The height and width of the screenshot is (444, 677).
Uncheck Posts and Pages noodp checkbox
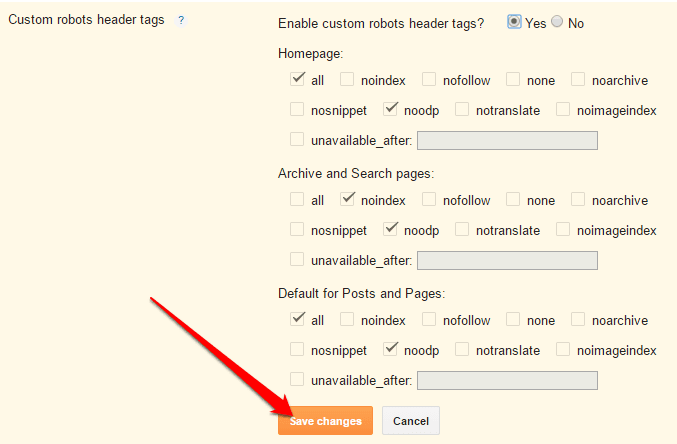(x=390, y=349)
